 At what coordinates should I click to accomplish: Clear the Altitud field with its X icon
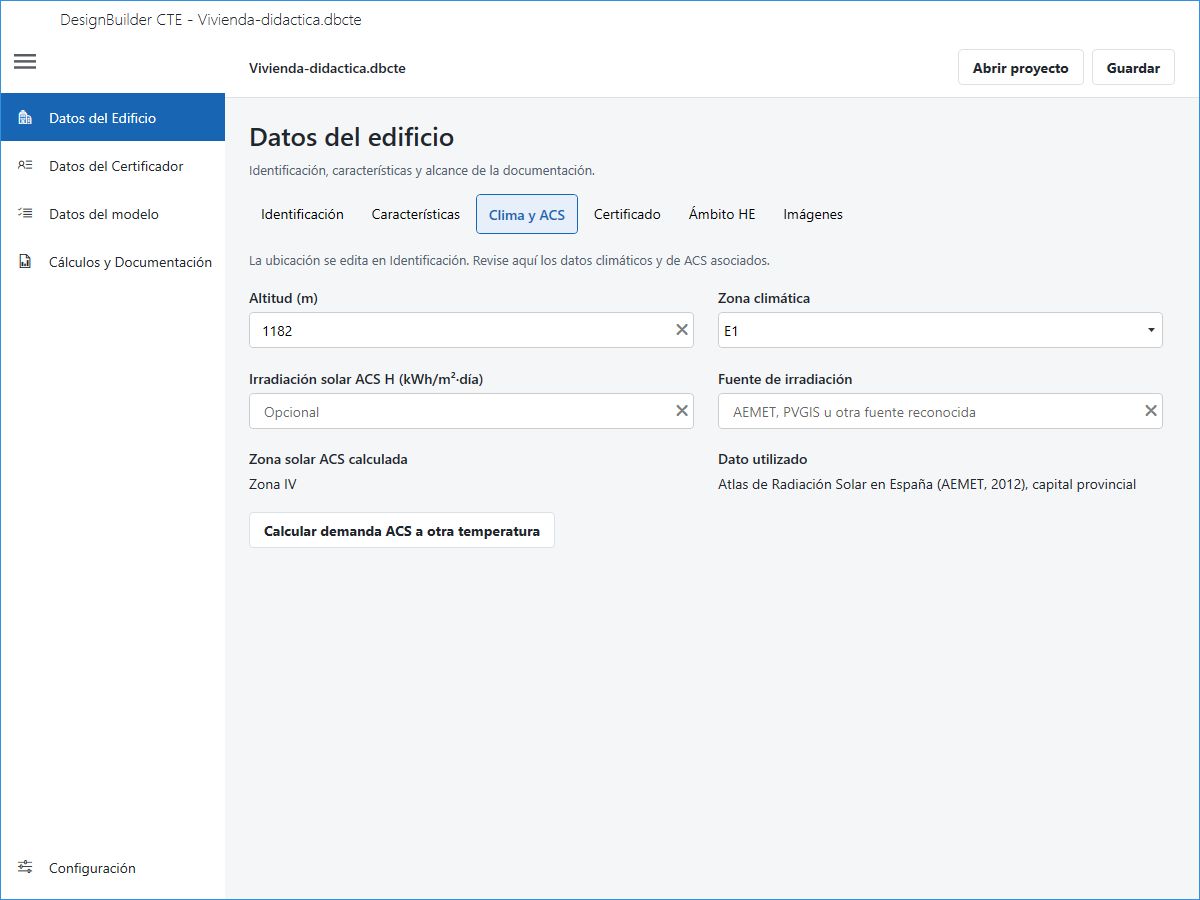[x=682, y=330]
